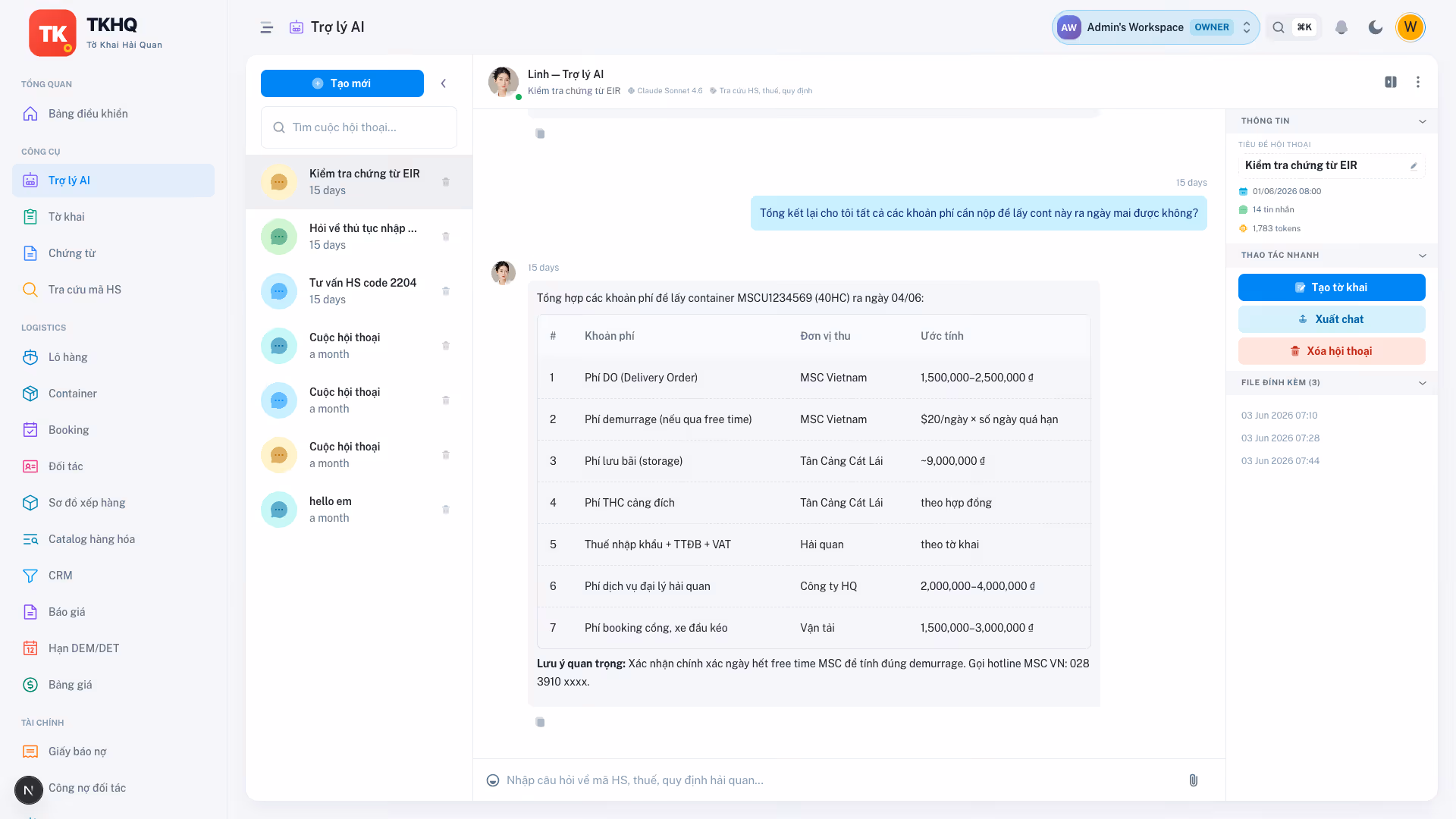Open the three-dot more options menu

pyautogui.click(x=1418, y=82)
